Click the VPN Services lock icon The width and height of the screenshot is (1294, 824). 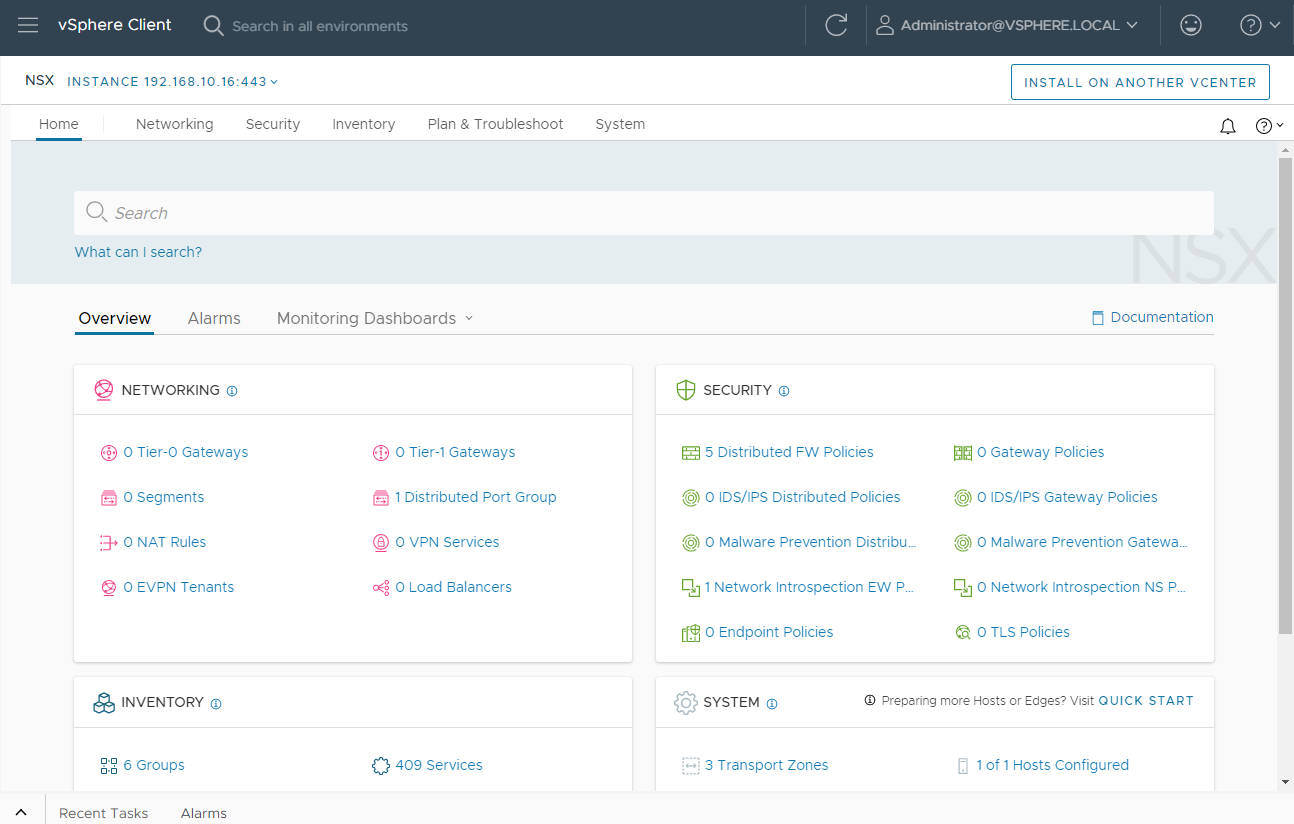point(381,543)
